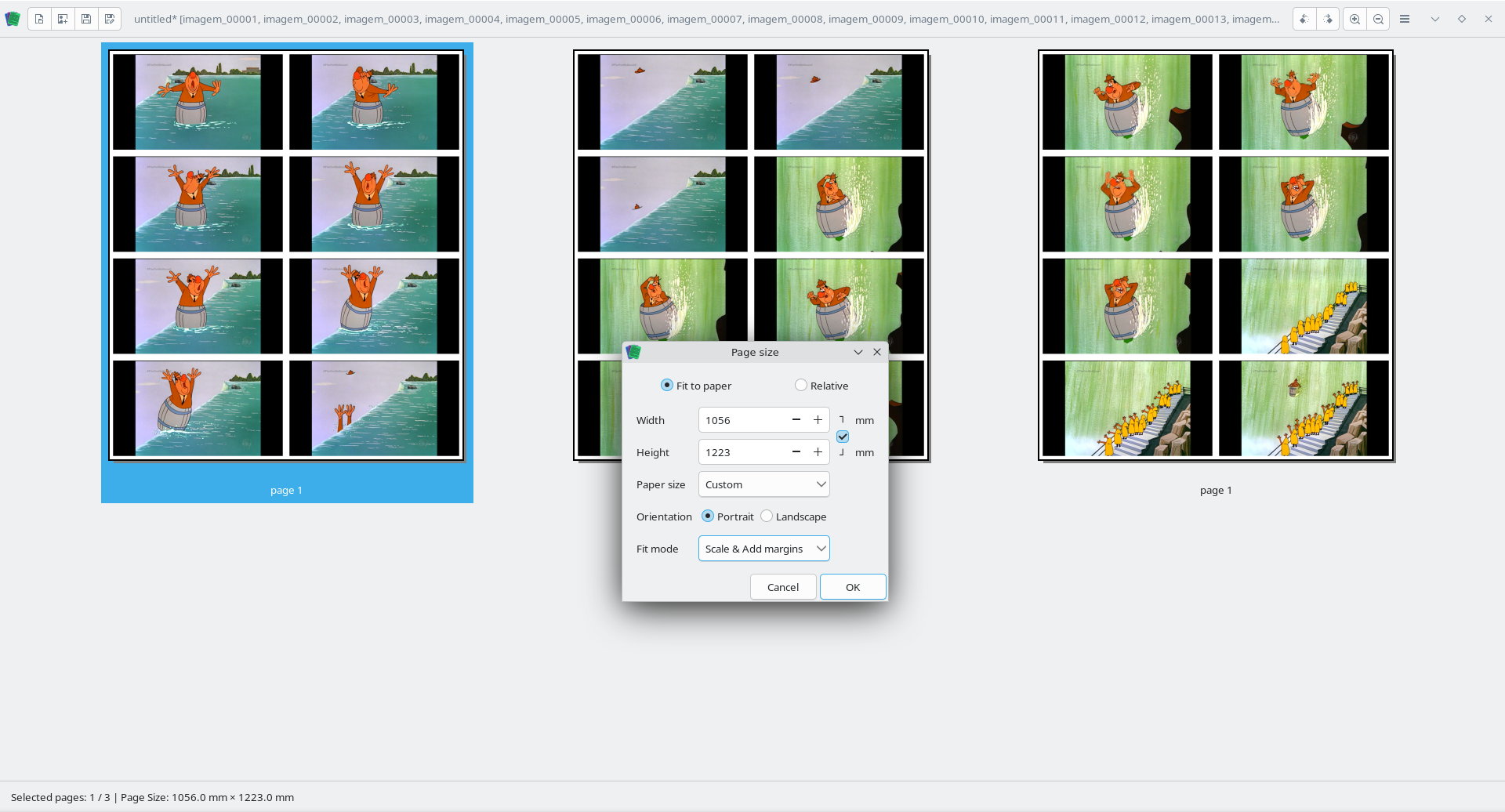
Task: Zoom in on the page previews
Action: (1354, 19)
